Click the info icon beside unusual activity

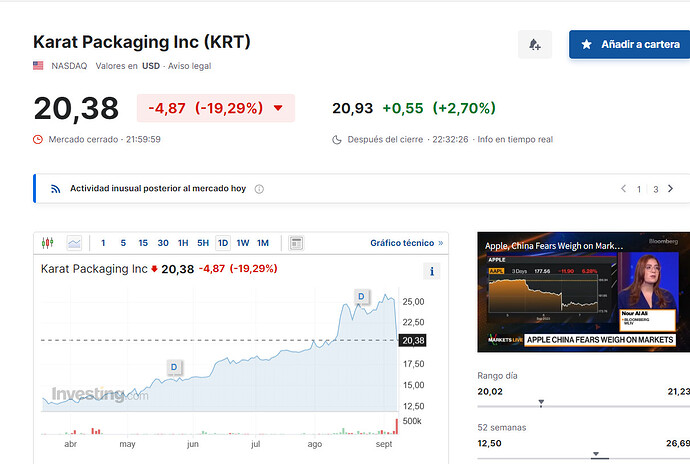click(x=259, y=189)
